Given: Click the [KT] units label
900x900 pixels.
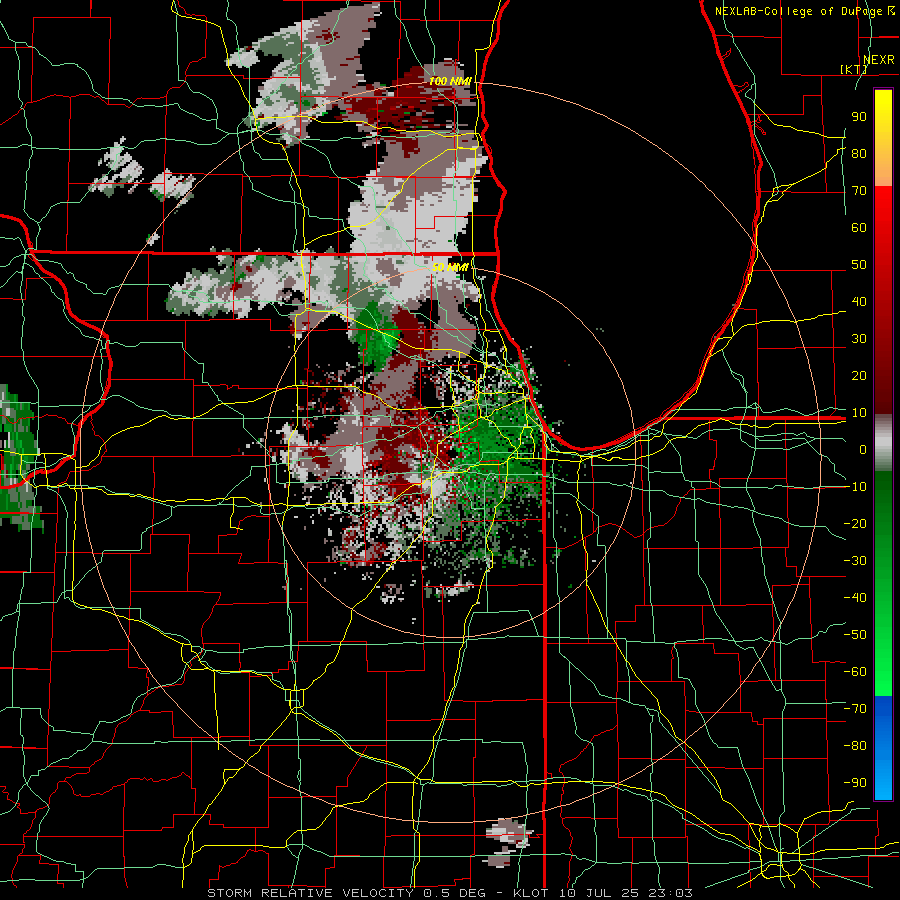Looking at the screenshot, I should [854, 69].
